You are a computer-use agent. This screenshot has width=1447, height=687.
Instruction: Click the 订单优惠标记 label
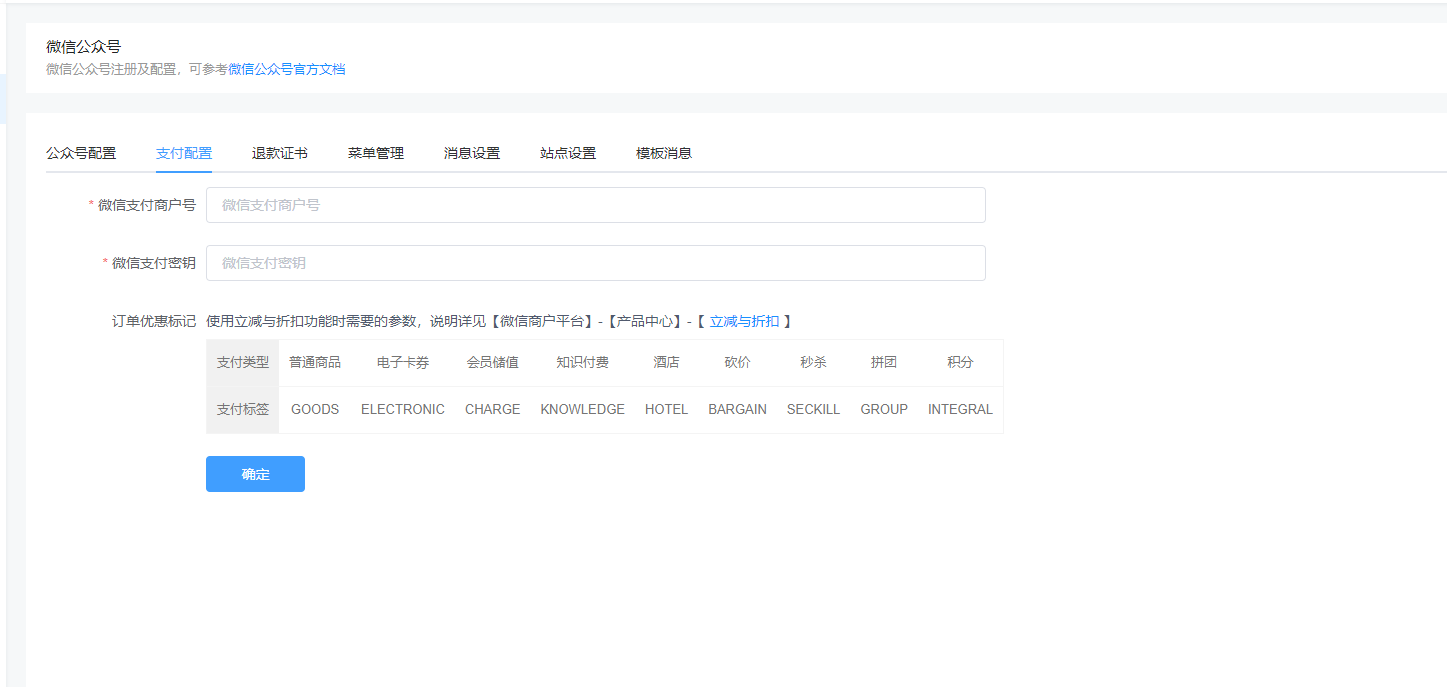[x=154, y=321]
